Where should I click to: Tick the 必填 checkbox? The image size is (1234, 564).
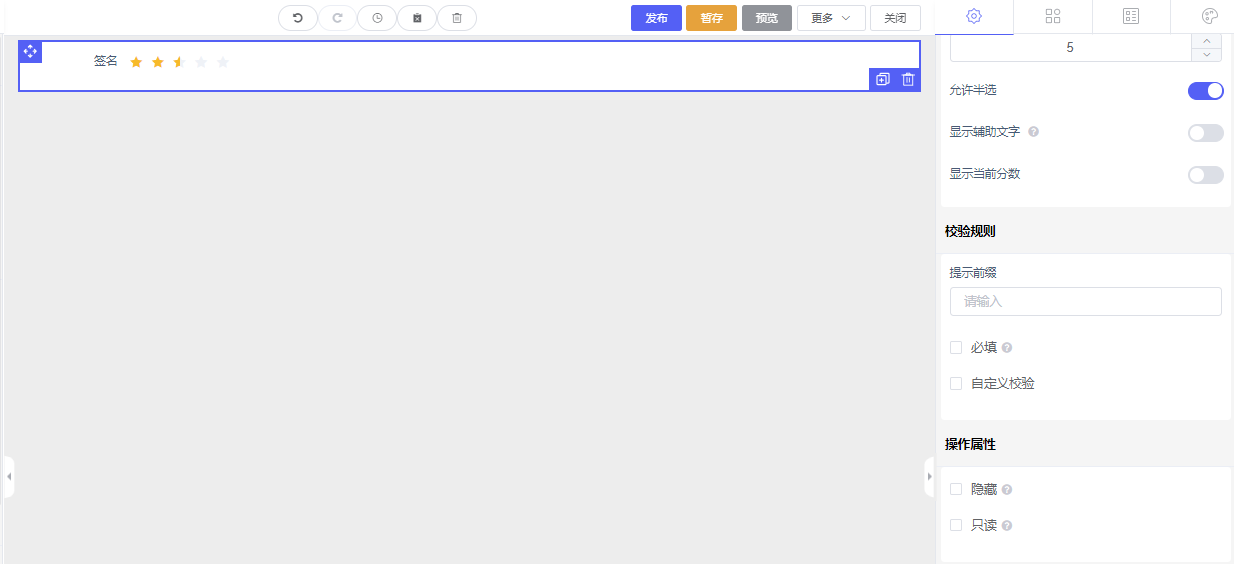pyautogui.click(x=956, y=348)
